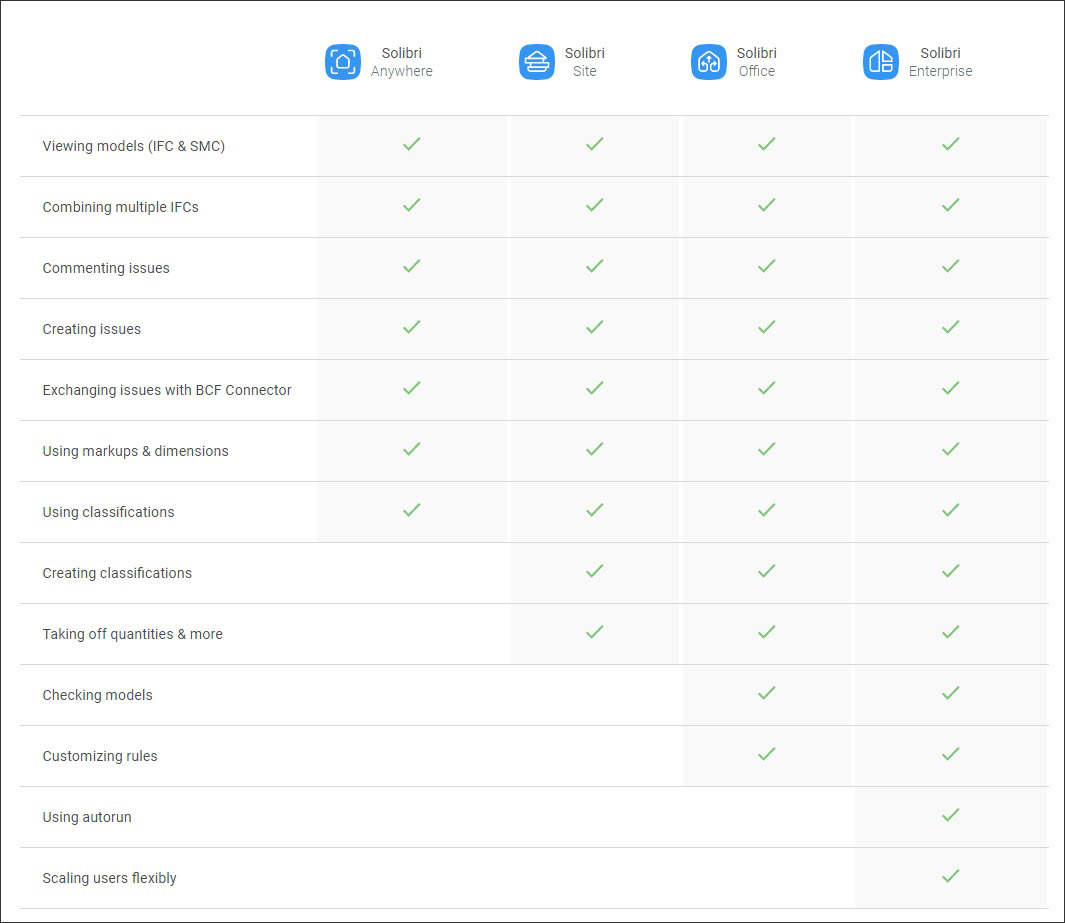Click Enterprise checkmark for Combining multiple IFCs

951,205
